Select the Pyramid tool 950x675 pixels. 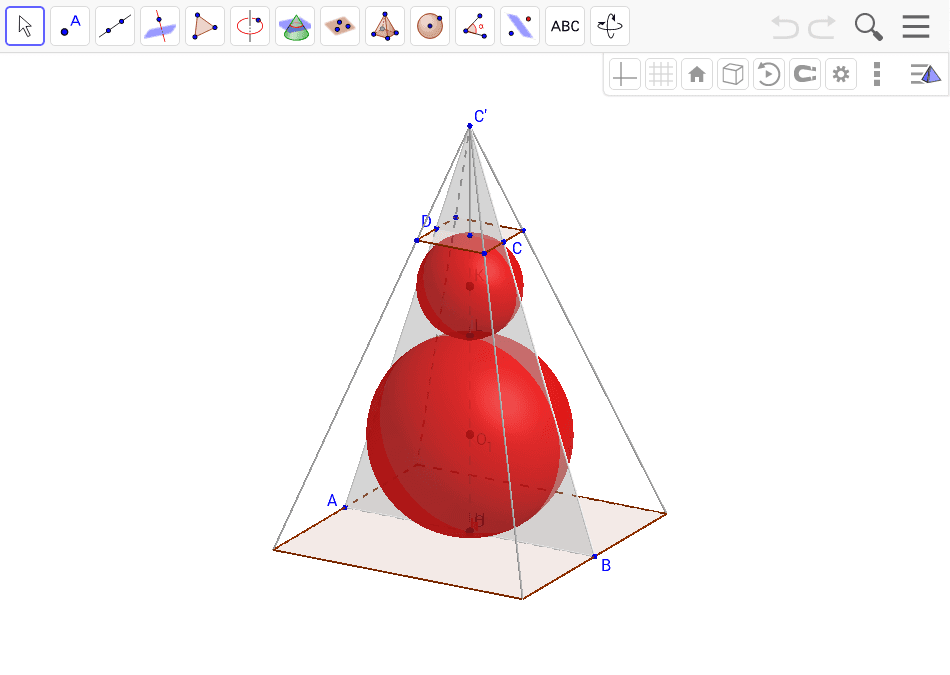[x=385, y=26]
